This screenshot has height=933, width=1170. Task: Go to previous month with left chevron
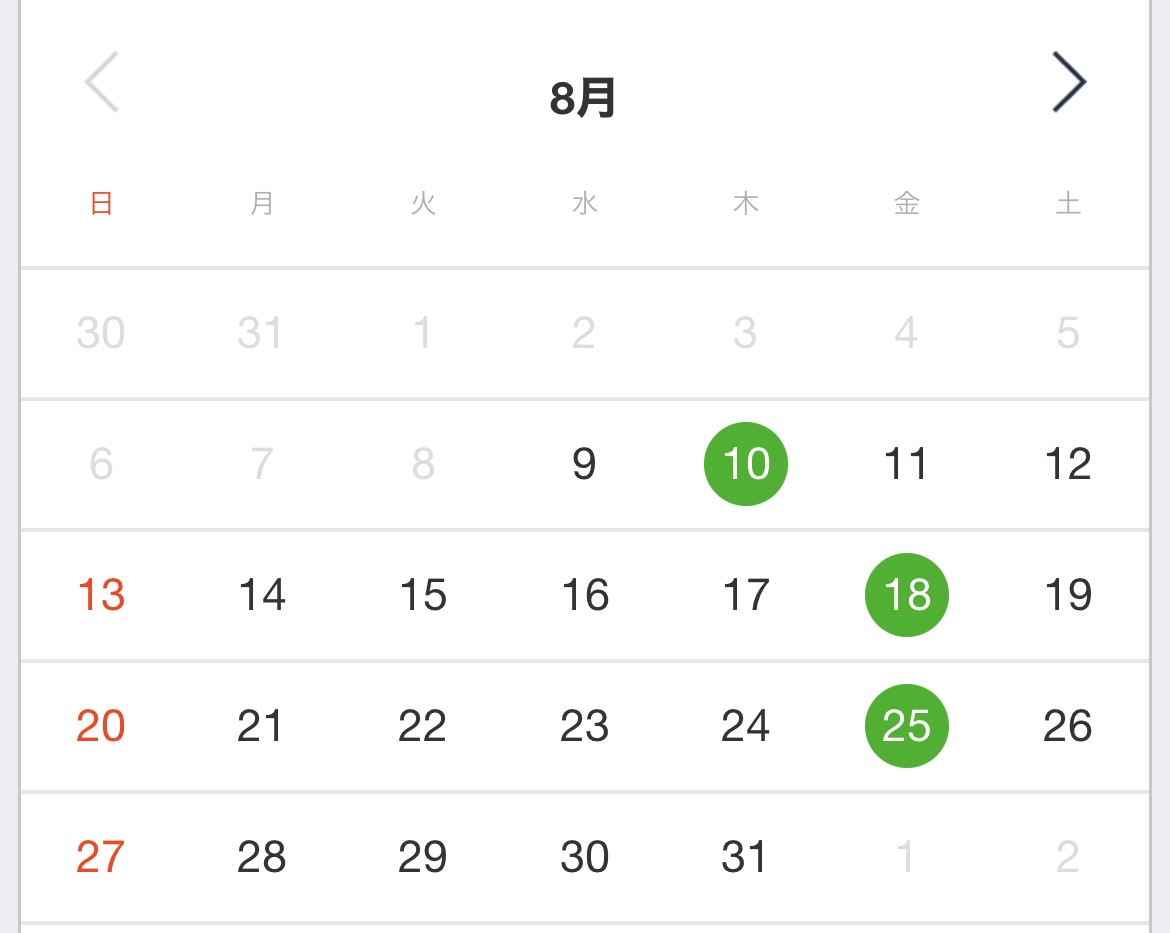pyautogui.click(x=101, y=82)
